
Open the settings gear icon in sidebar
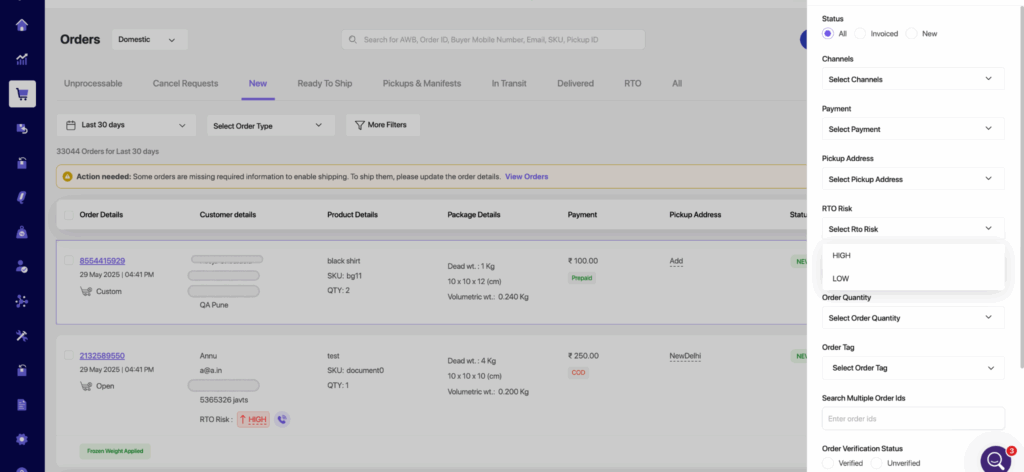coord(22,439)
